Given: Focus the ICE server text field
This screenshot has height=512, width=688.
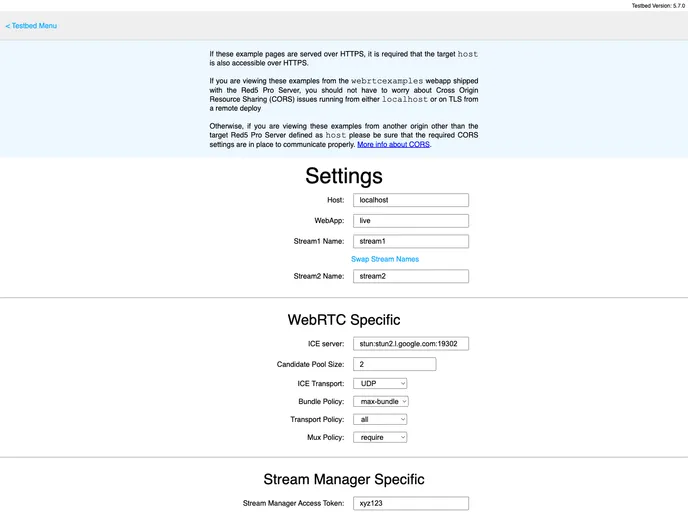Looking at the screenshot, I should [x=411, y=343].
